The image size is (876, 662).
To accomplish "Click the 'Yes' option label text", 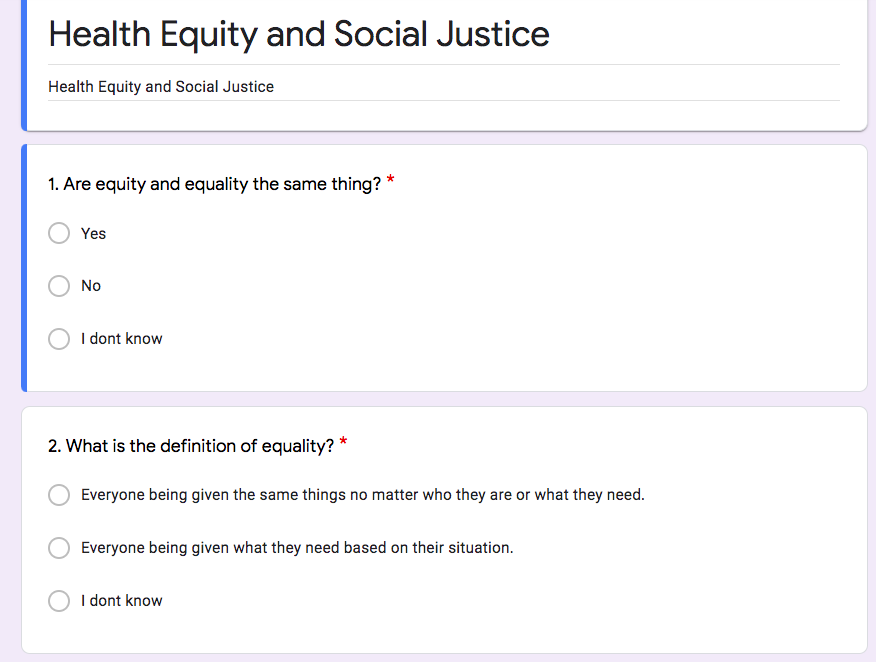I will 93,234.
